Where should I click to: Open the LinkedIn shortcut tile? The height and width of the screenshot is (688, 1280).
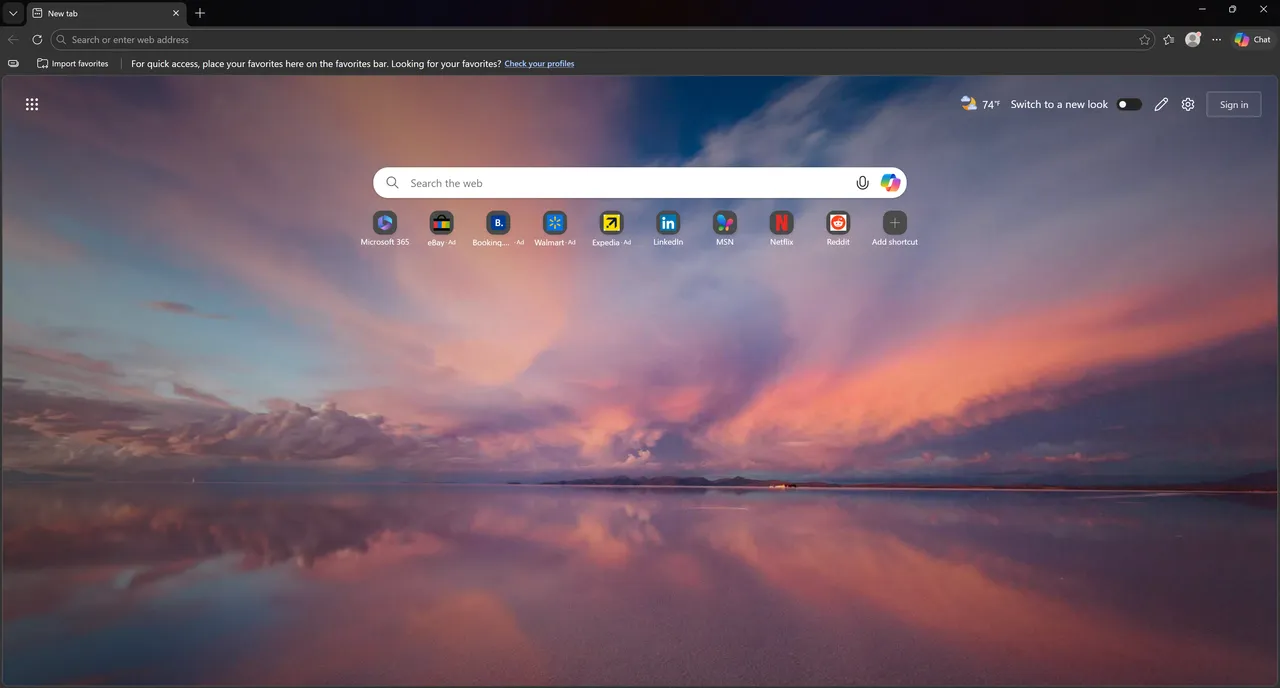668,228
